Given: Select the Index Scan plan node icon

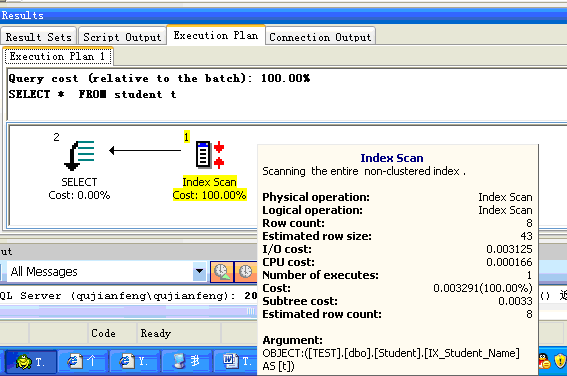Looking at the screenshot, I should coord(210,155).
